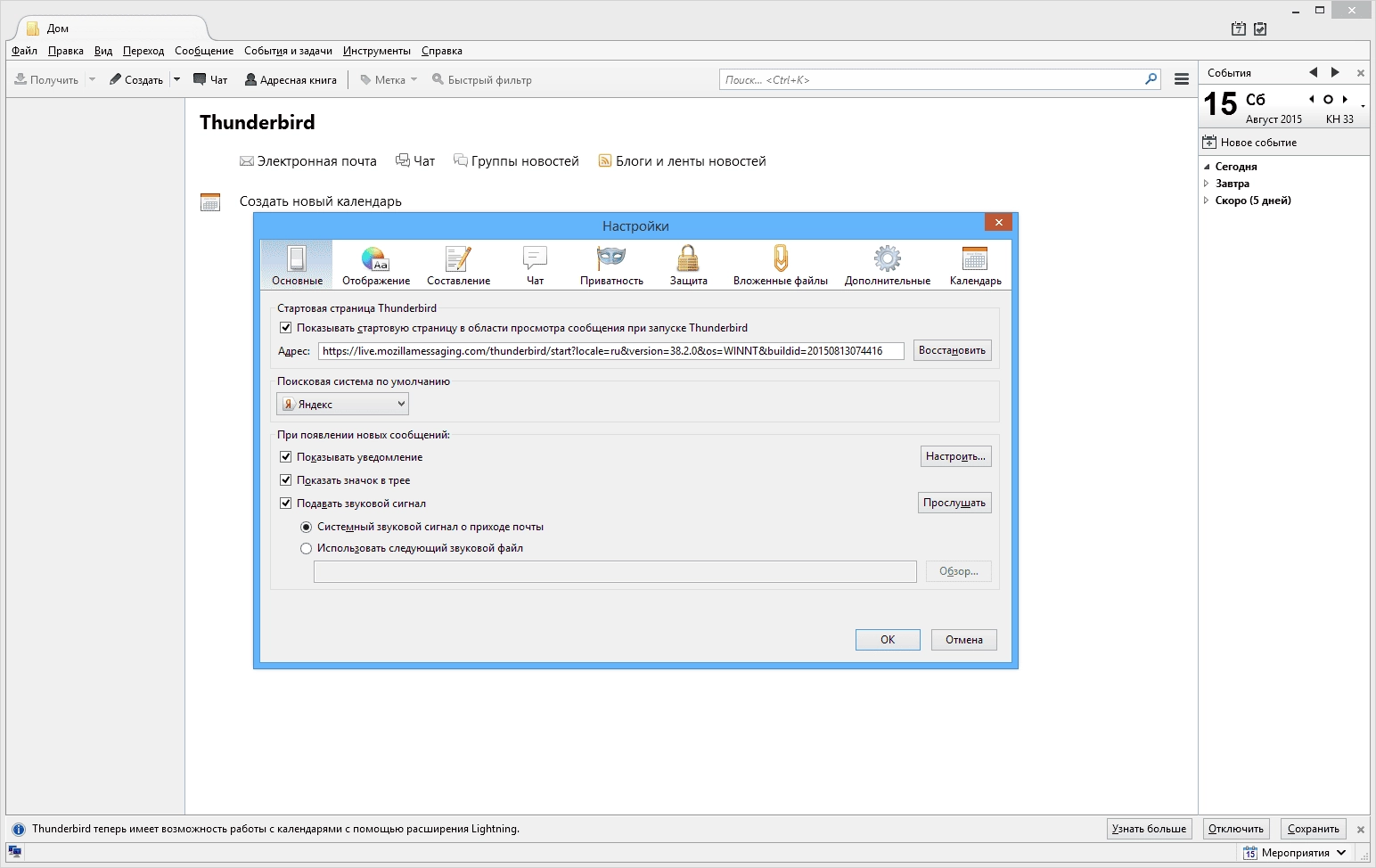This screenshot has height=868, width=1376.
Task: Open the hamburger application menu
Action: pyautogui.click(x=1182, y=79)
